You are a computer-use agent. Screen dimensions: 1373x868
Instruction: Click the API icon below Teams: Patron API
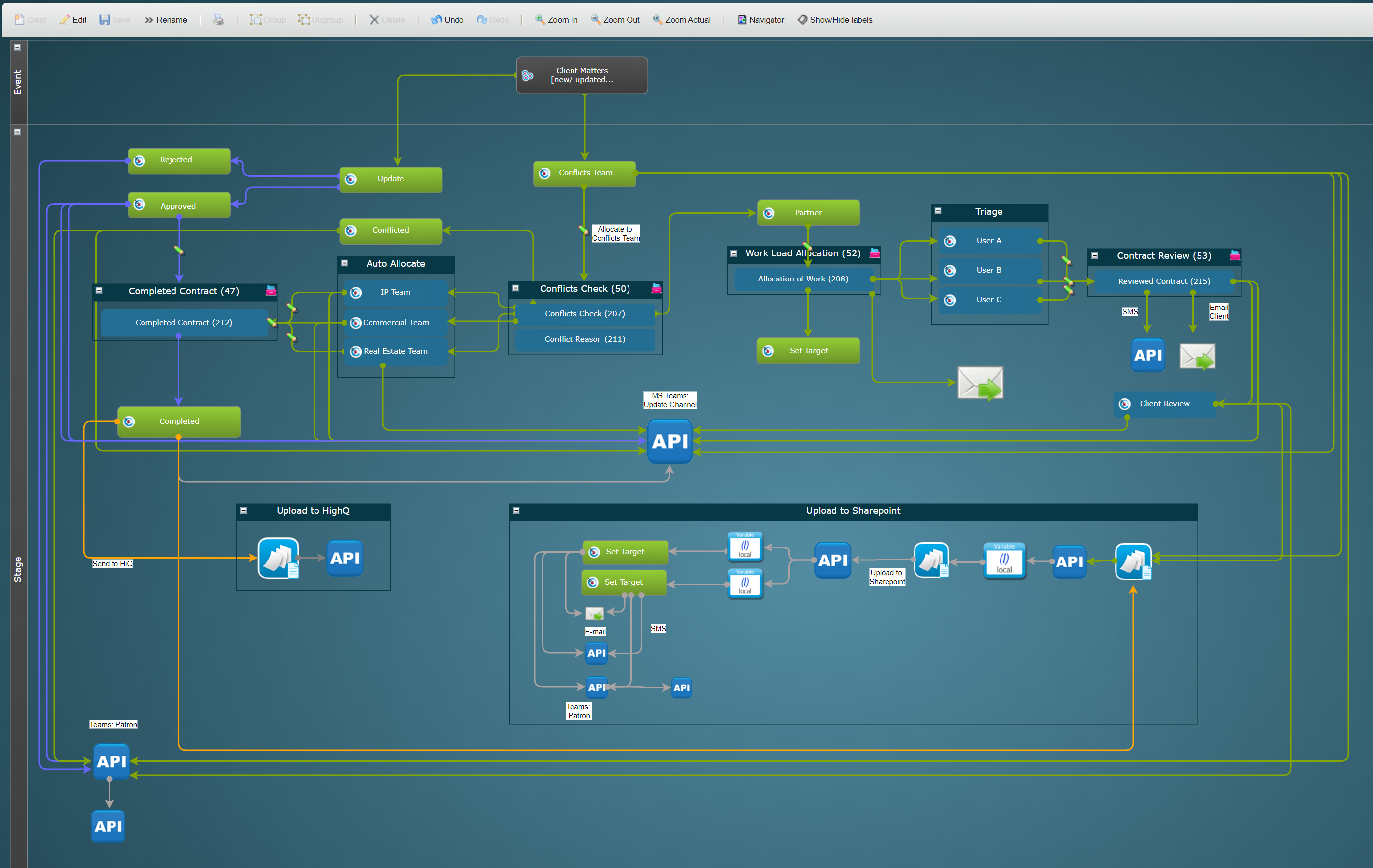tap(108, 826)
